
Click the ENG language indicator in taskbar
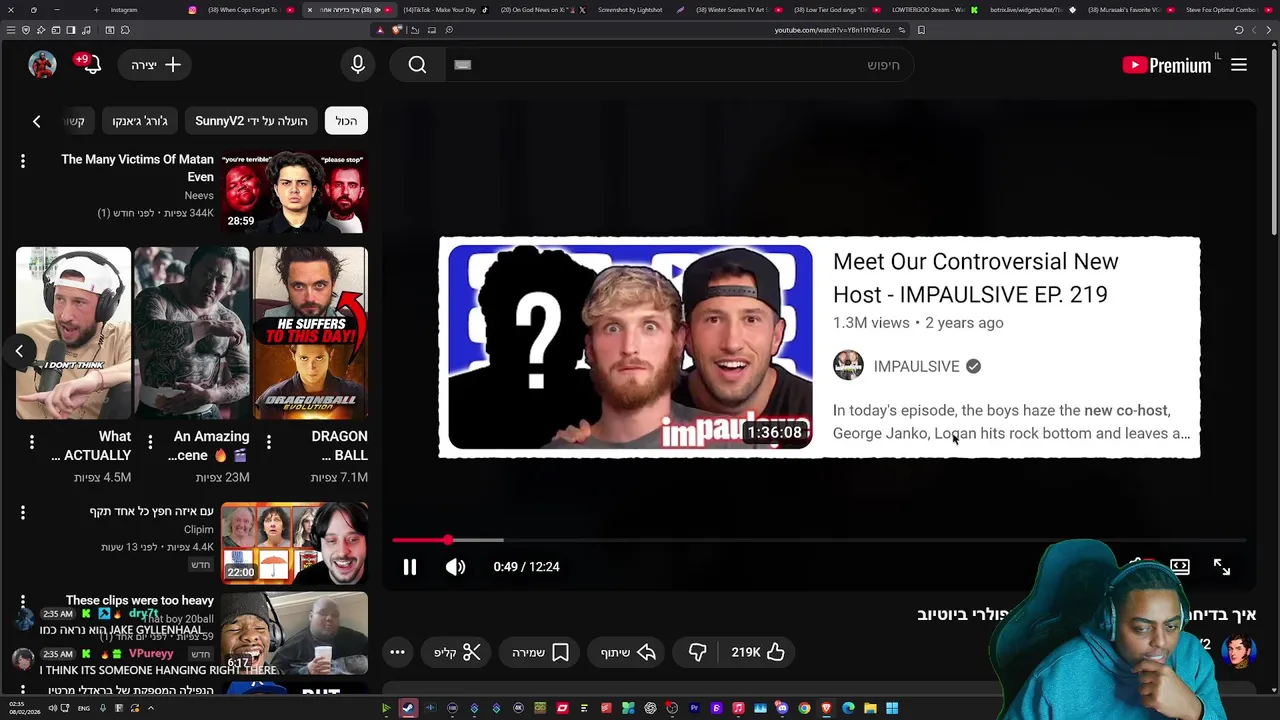[84, 708]
